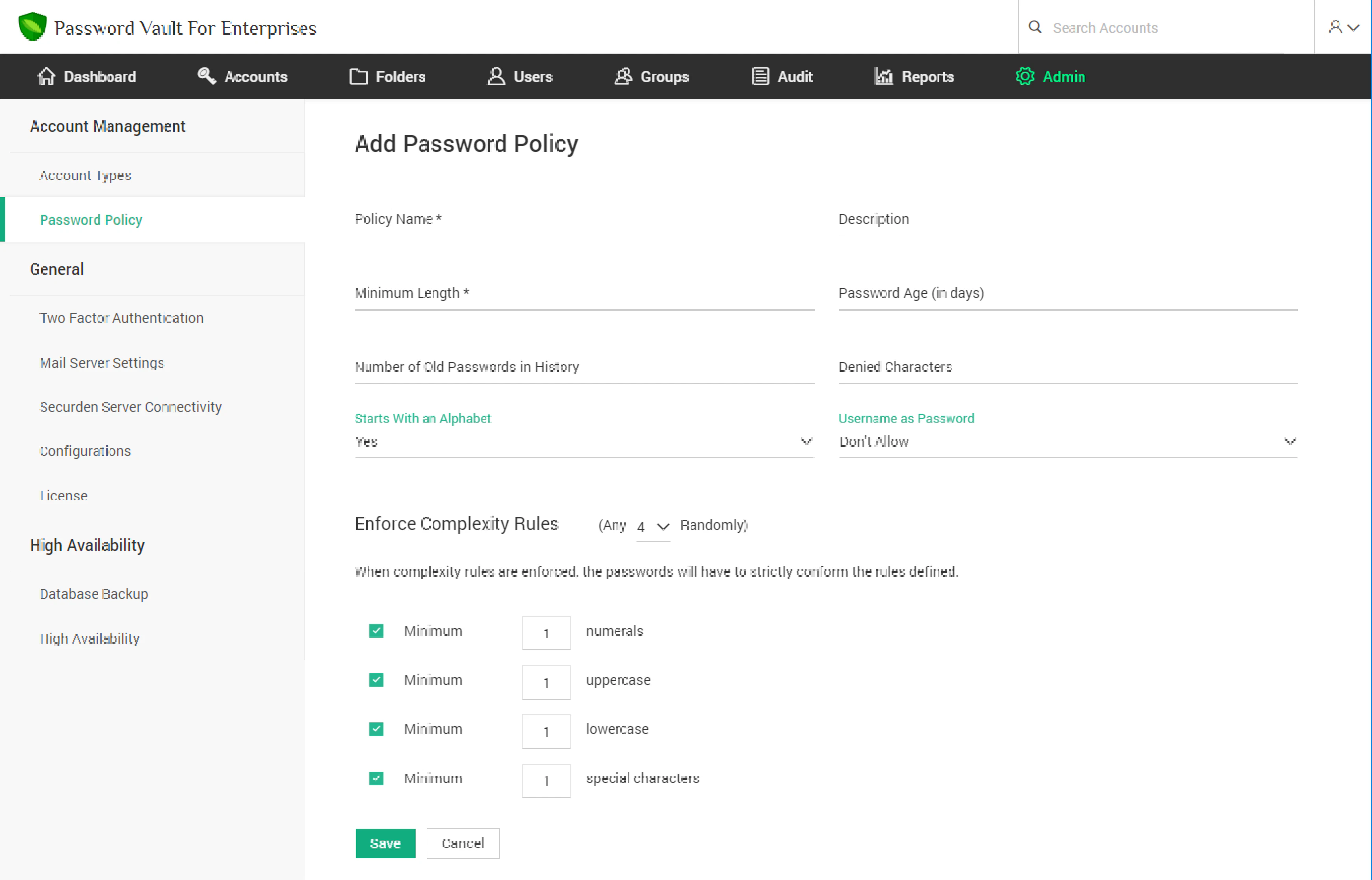Screen dimensions: 1372x880
Task: Open the user profile menu
Action: tap(1342, 27)
